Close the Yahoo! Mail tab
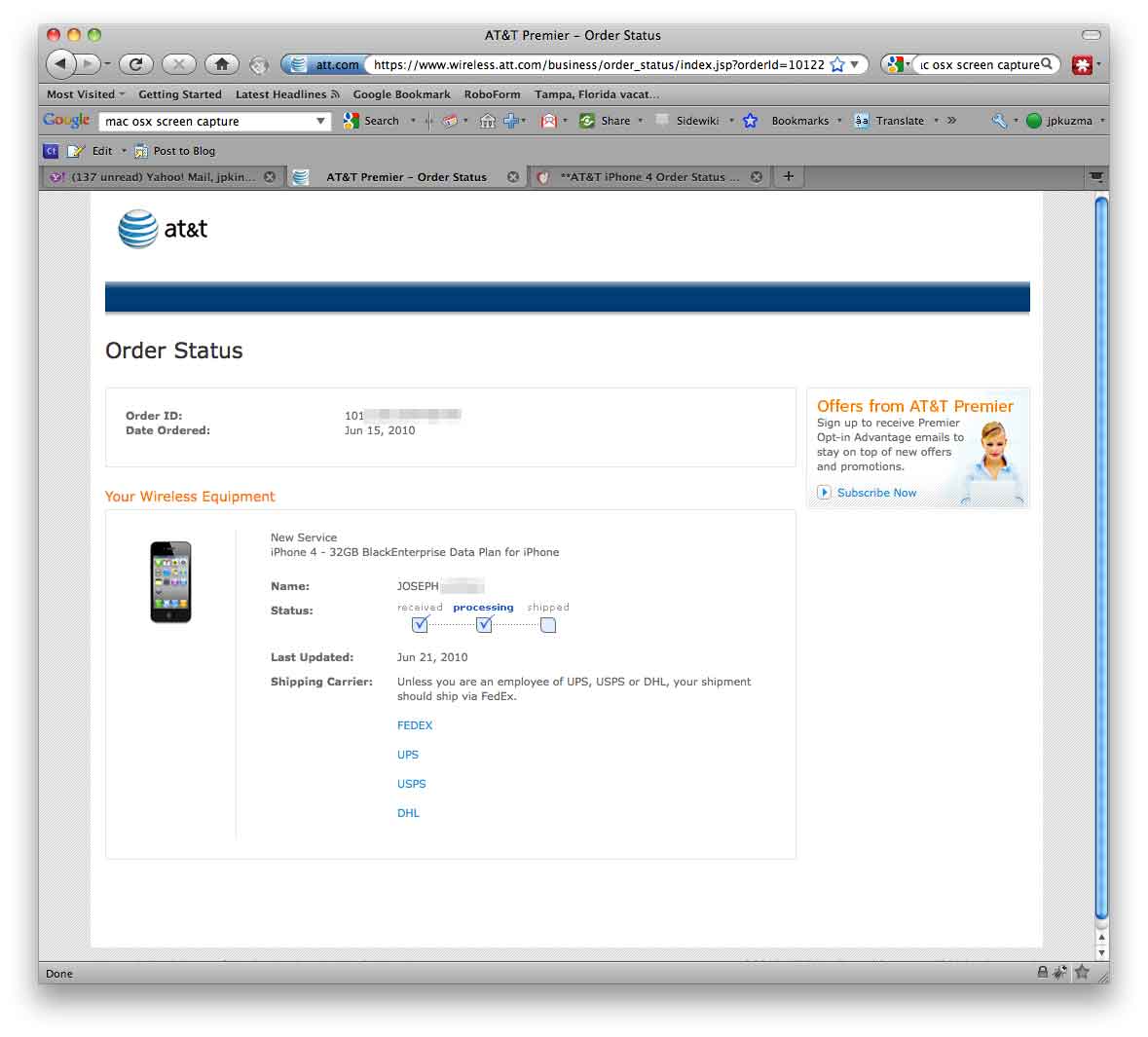 [x=270, y=177]
